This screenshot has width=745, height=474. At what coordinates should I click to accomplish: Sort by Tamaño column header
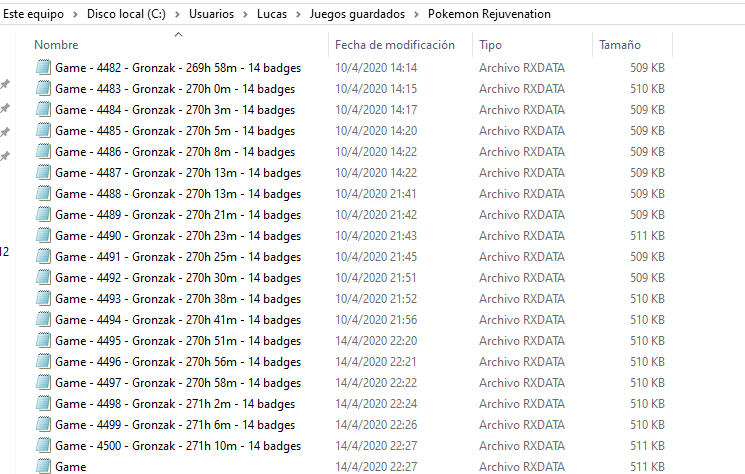point(620,45)
